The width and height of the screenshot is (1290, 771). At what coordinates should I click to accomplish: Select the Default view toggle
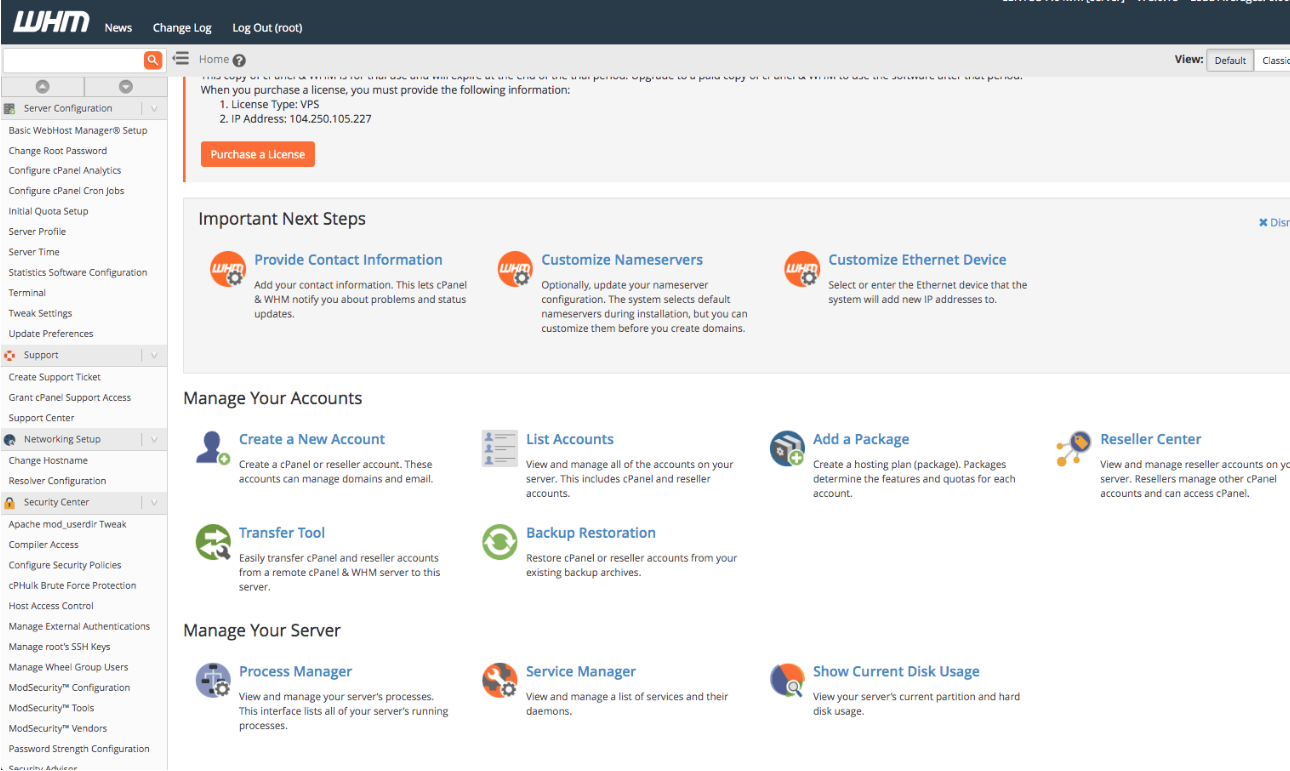click(x=1229, y=60)
